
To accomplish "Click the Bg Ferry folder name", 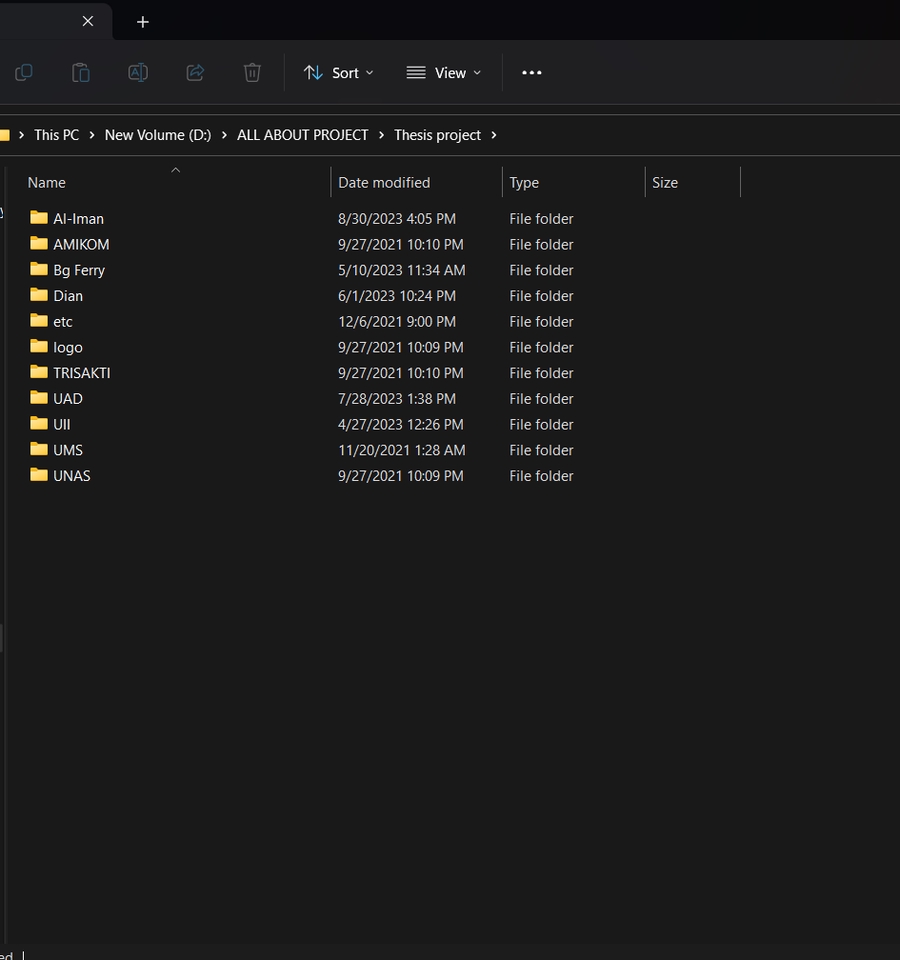I will point(79,270).
